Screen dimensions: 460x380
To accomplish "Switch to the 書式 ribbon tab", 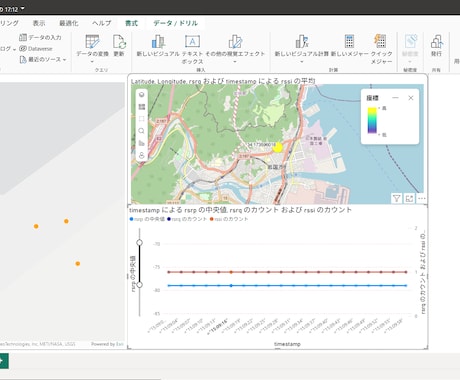I will [131, 23].
